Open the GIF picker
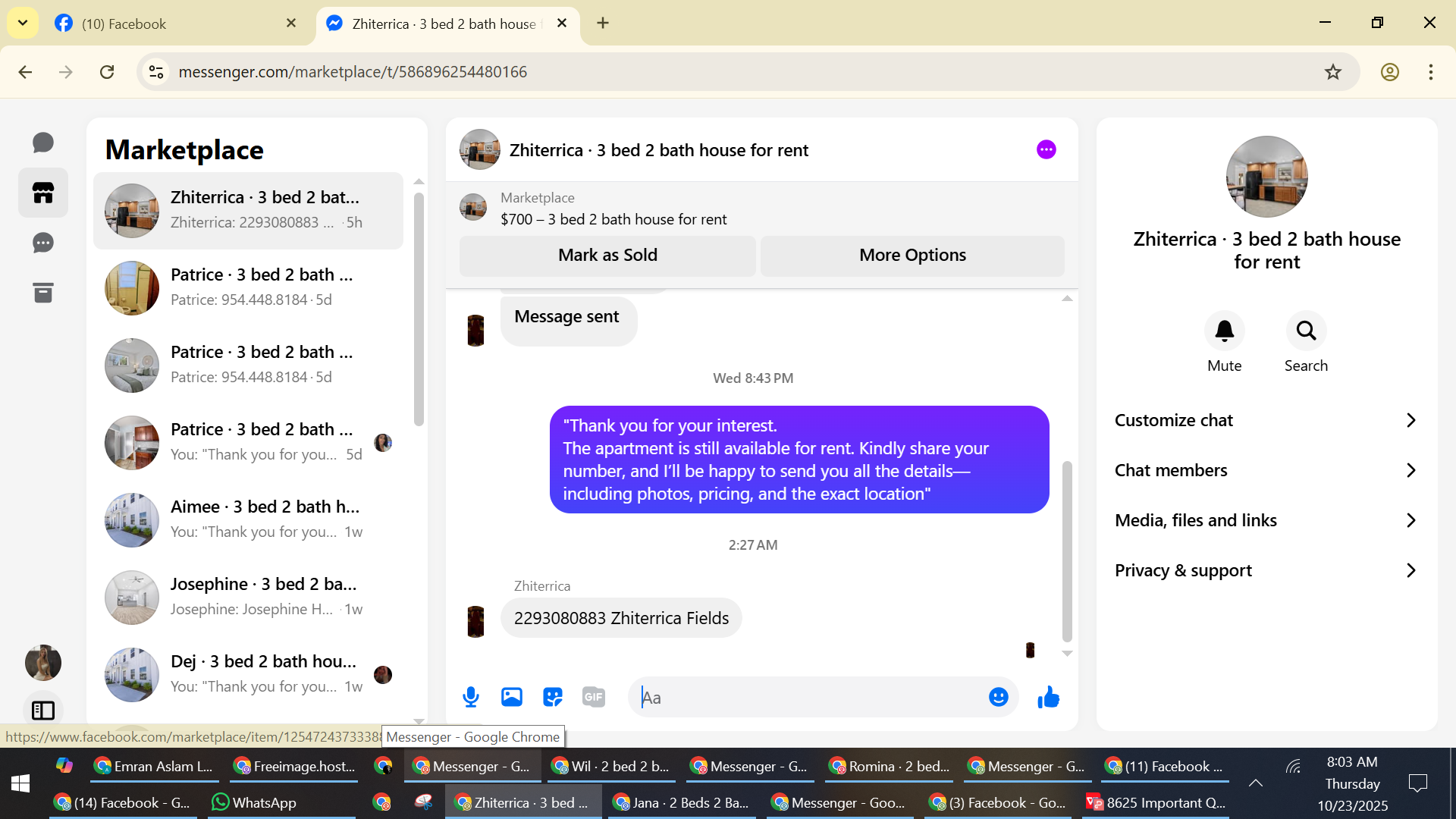The image size is (1456, 819). click(594, 697)
